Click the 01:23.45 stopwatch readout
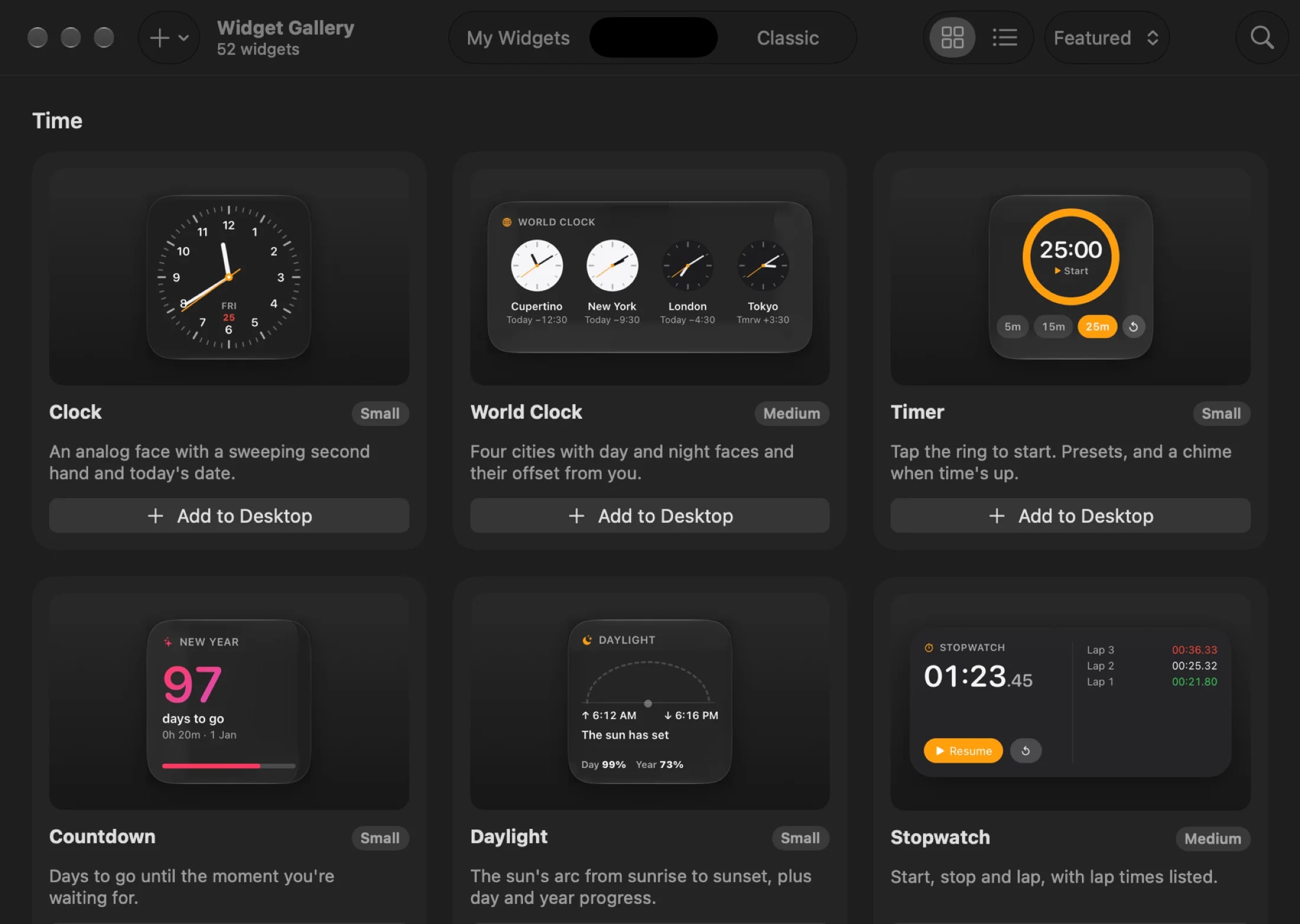This screenshot has width=1300, height=924. coord(978,676)
